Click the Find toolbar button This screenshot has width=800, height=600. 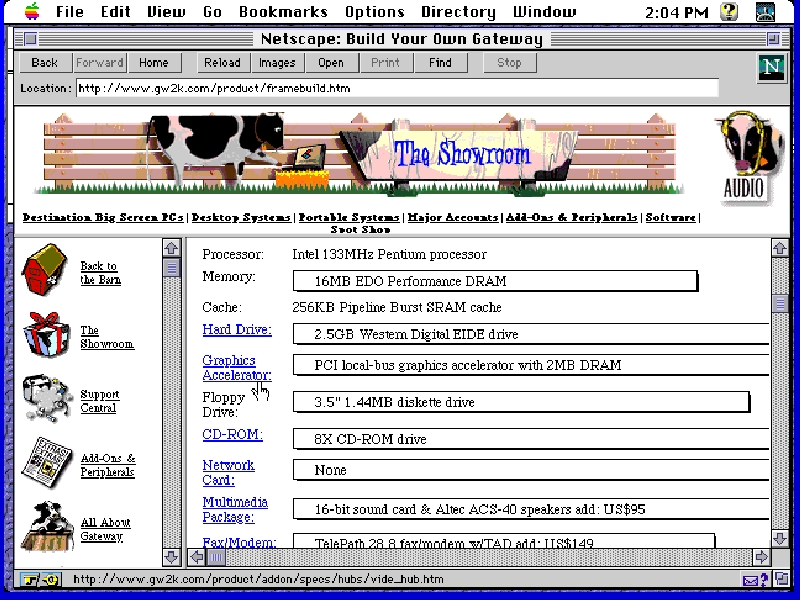coord(440,63)
